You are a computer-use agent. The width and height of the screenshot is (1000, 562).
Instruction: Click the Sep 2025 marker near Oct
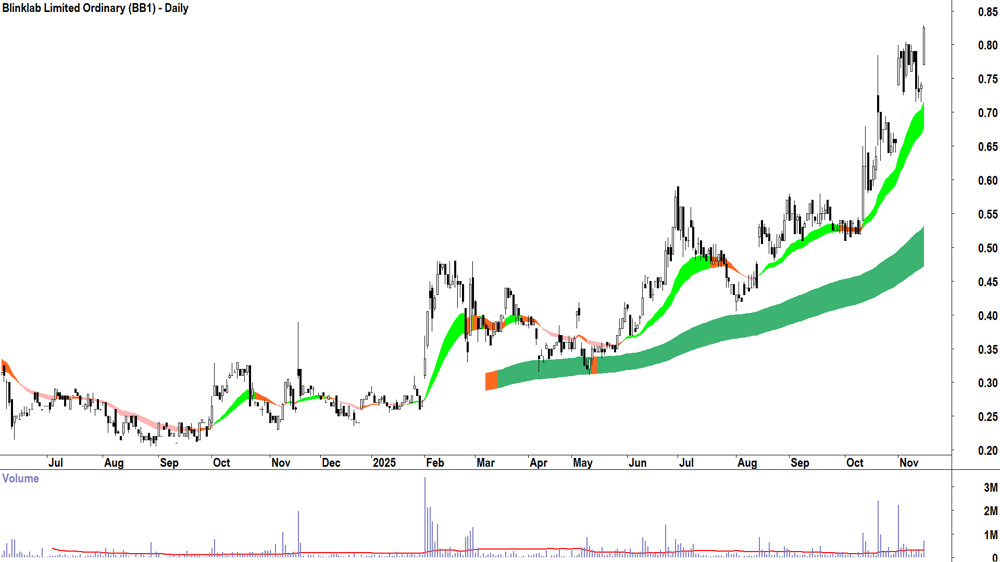coord(800,462)
